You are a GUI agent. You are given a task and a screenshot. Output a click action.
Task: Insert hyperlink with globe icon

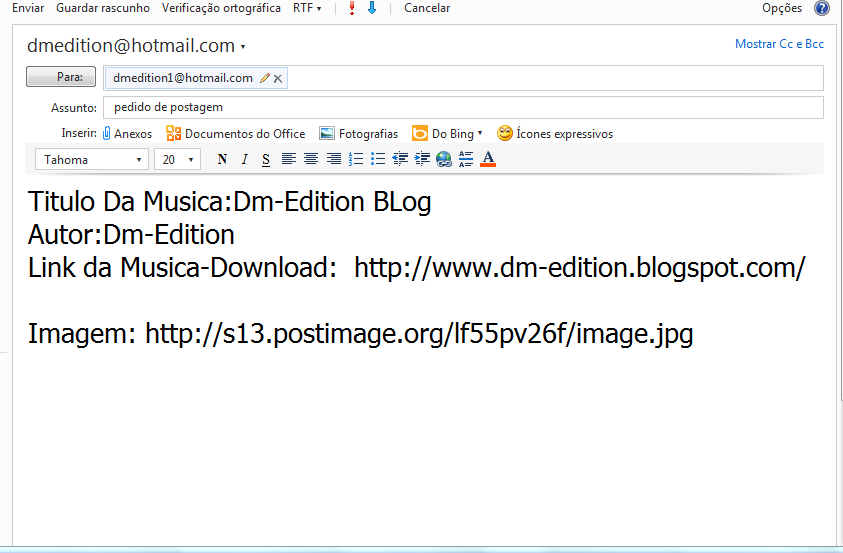click(444, 159)
